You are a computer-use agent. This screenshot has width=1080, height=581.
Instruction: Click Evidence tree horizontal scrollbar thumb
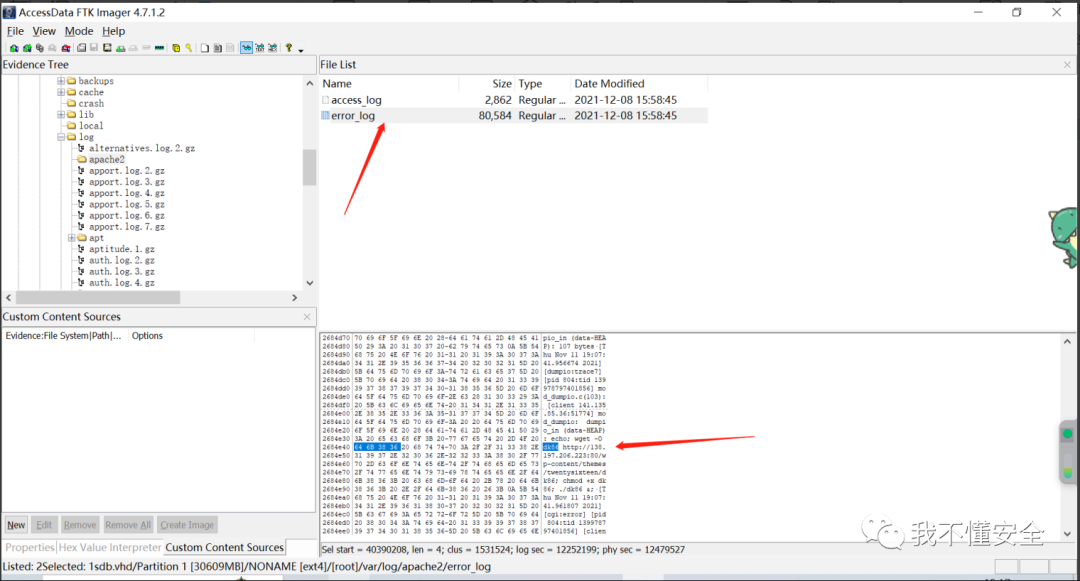point(98,297)
